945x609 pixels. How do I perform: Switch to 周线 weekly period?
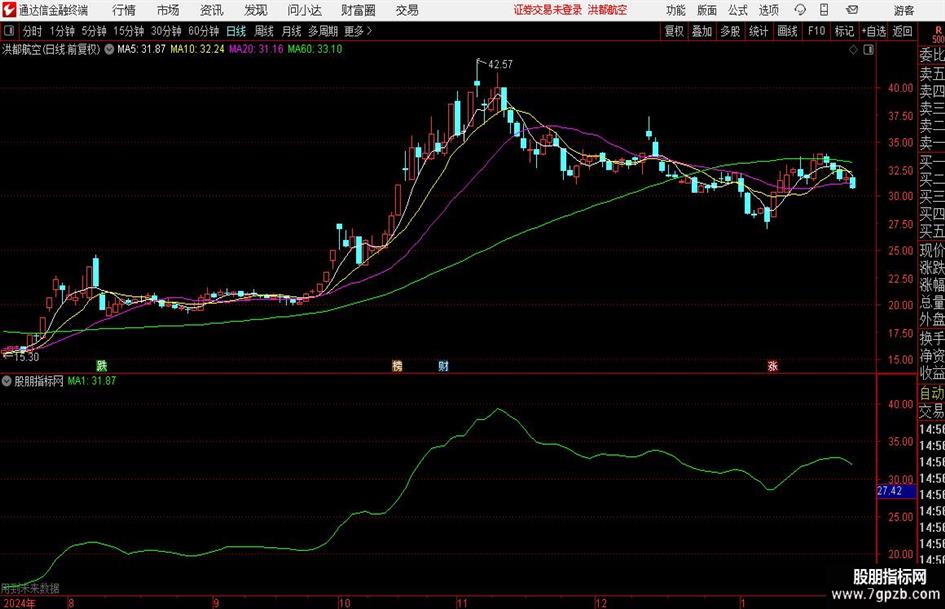coord(264,31)
